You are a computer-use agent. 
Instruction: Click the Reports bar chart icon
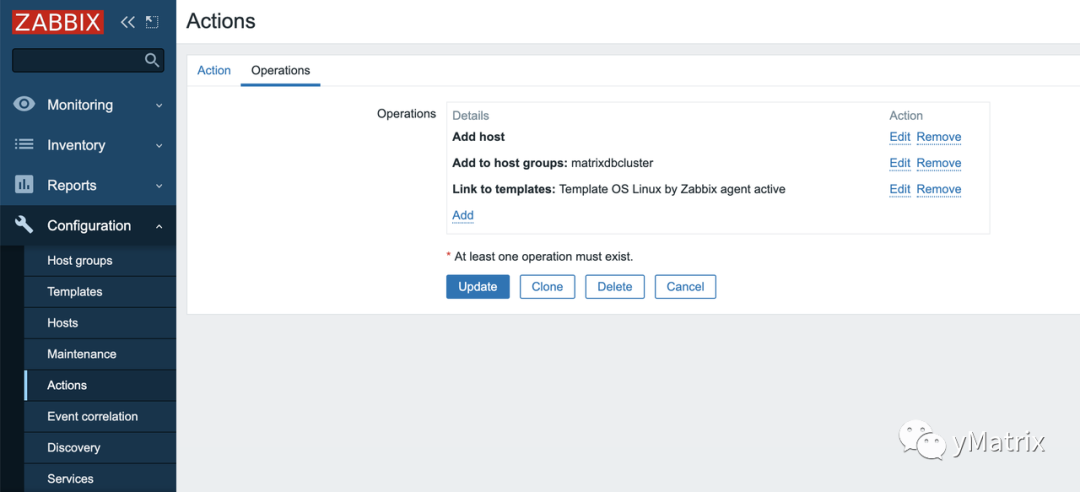[24, 185]
